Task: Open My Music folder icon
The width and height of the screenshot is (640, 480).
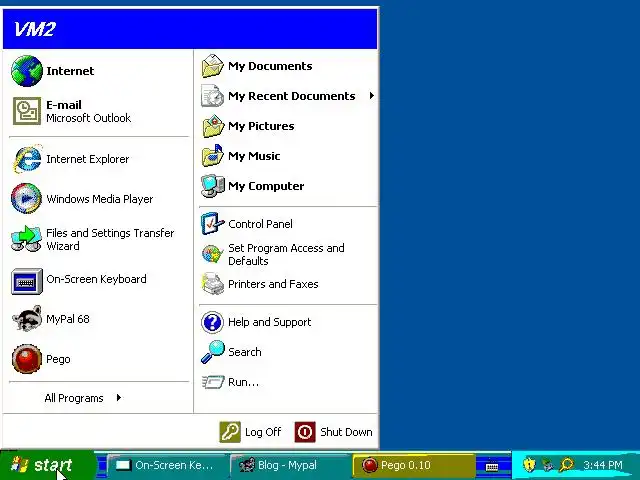Action: coord(213,156)
